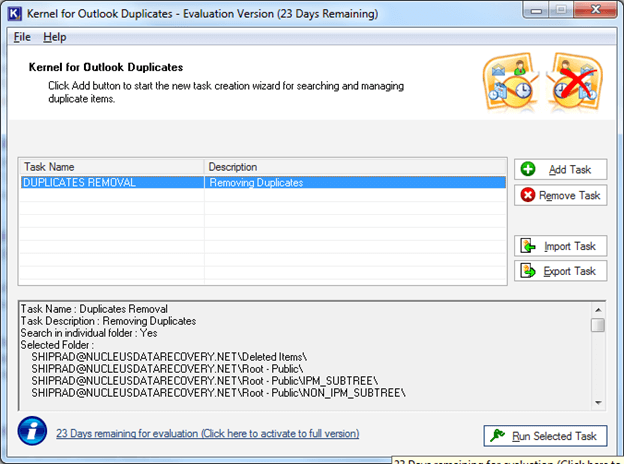Click the Description column header
This screenshot has width=624, height=464.
point(355,167)
